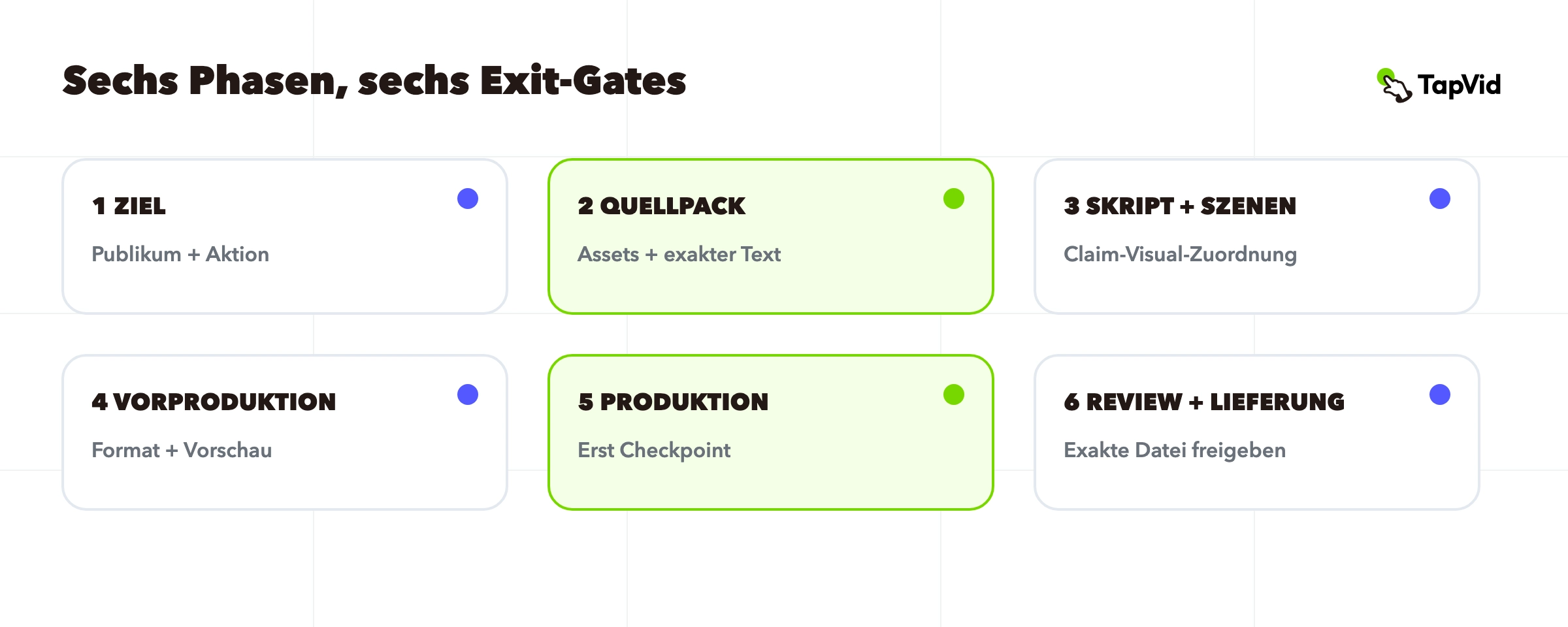The width and height of the screenshot is (1568, 627).
Task: Click the 'Claim-Visual-Zuordnung' subtitle
Action: pos(1180,254)
